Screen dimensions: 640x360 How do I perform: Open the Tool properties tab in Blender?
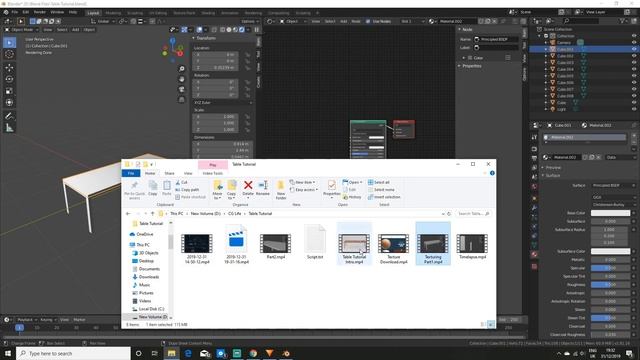point(534,137)
